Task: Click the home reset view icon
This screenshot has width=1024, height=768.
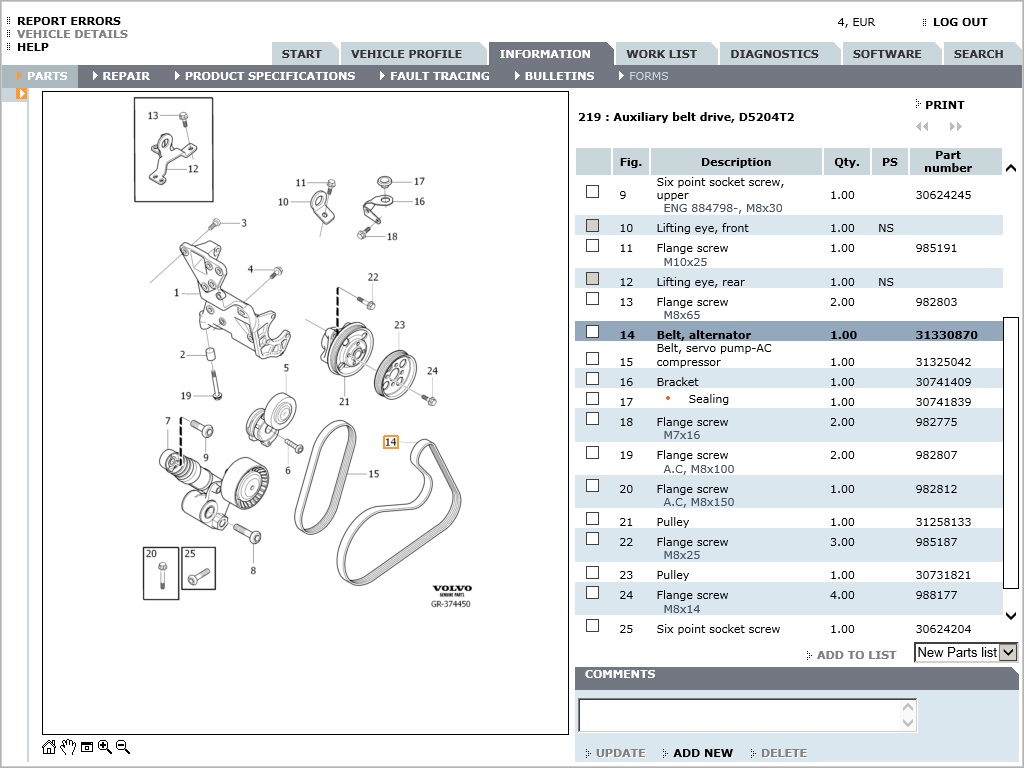Action: point(49,747)
